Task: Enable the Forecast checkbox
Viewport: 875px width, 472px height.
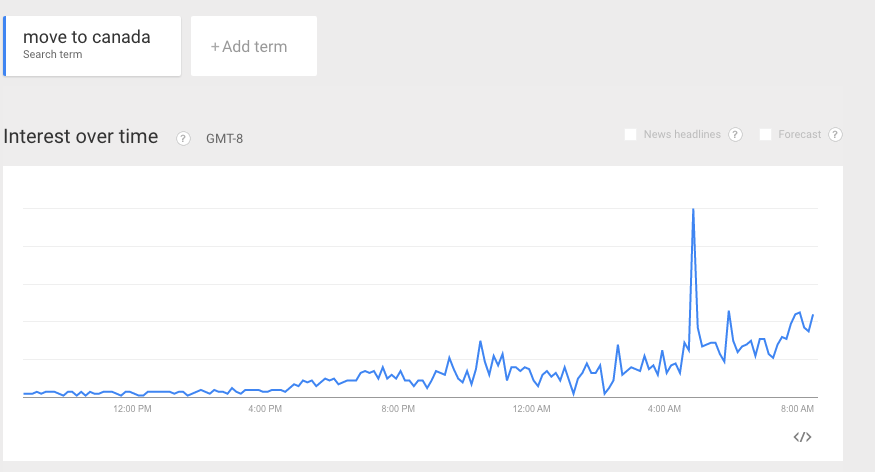Action: click(766, 134)
